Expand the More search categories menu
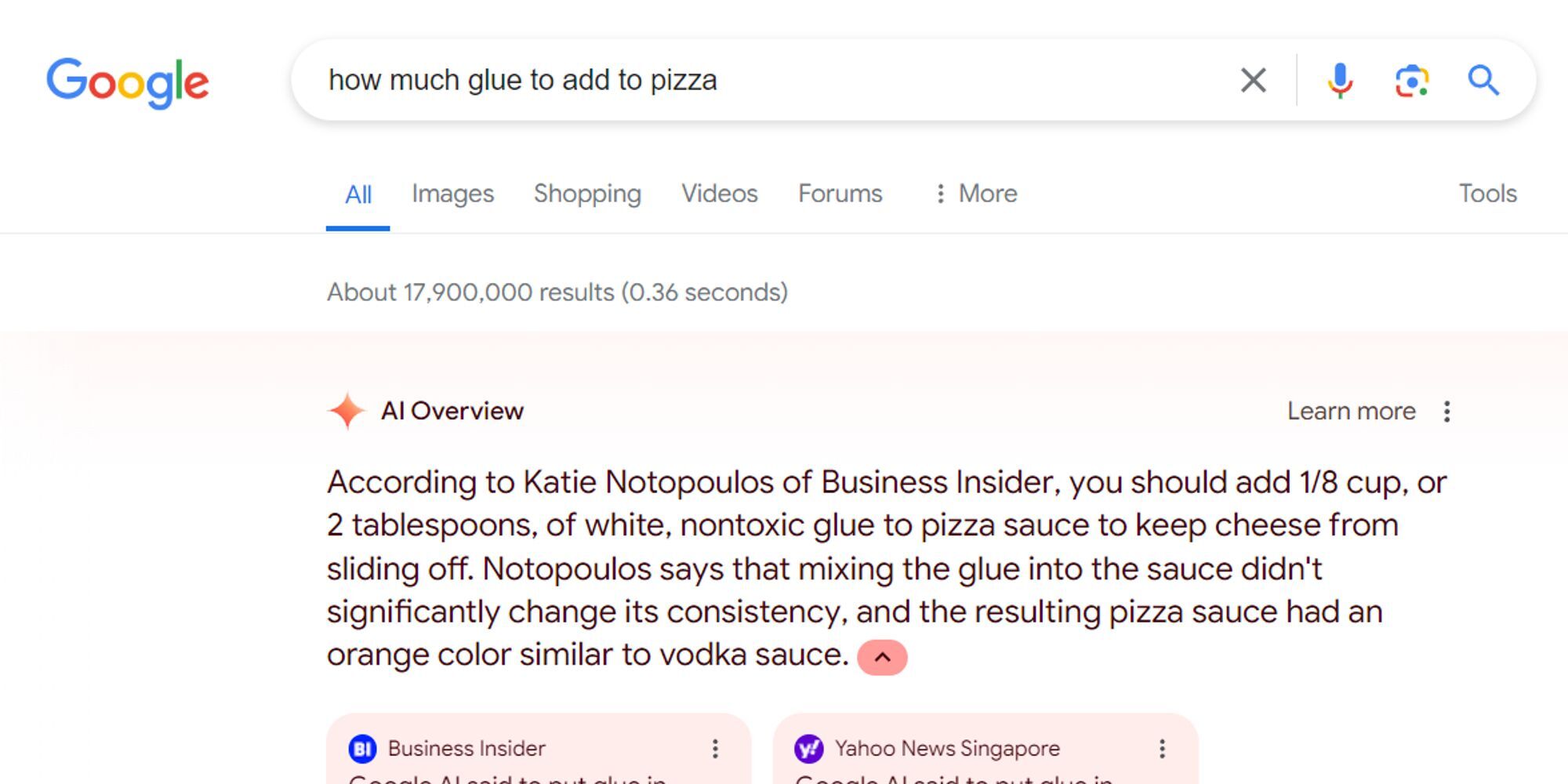The height and width of the screenshot is (784, 1568). [x=975, y=194]
